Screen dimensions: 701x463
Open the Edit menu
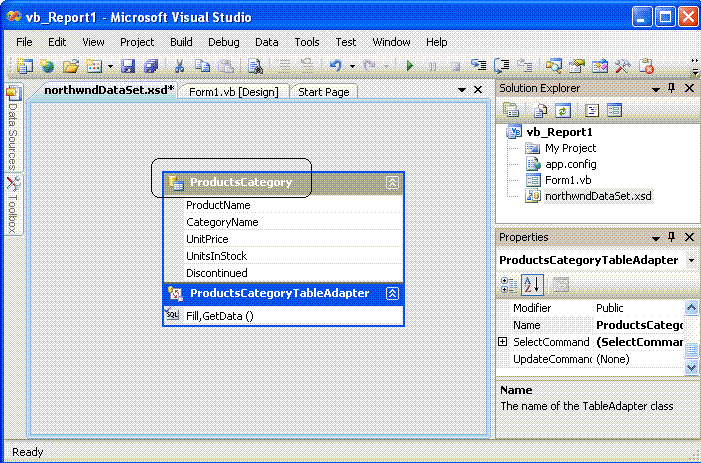tap(57, 42)
